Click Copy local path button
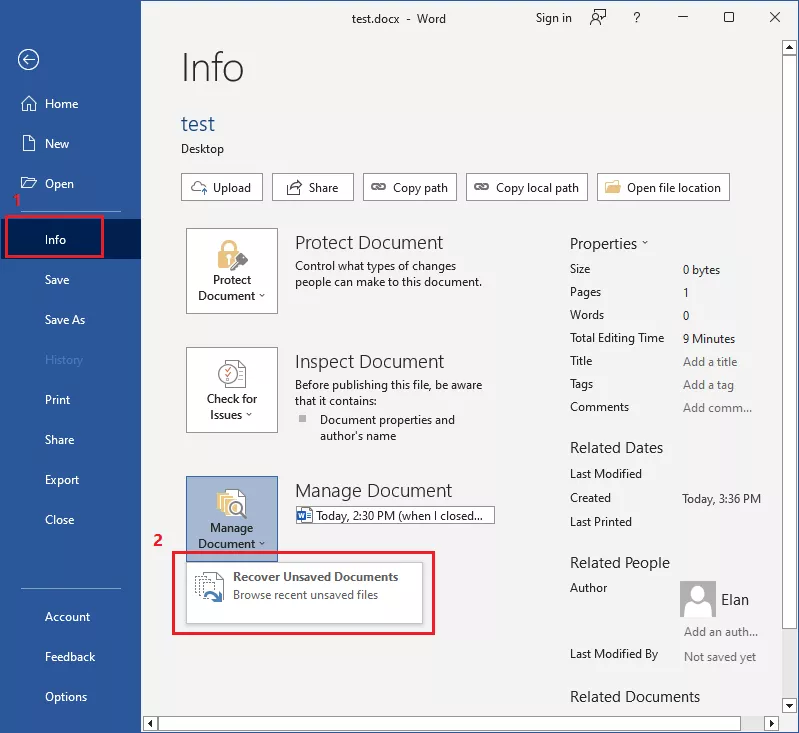Image resolution: width=799 pixels, height=733 pixels. click(x=527, y=187)
